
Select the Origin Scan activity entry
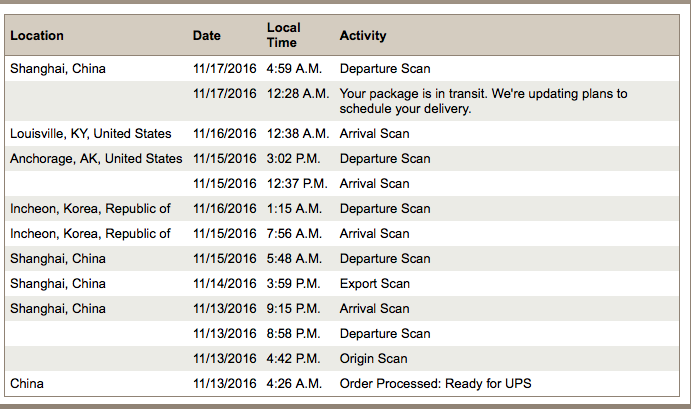pos(374,359)
